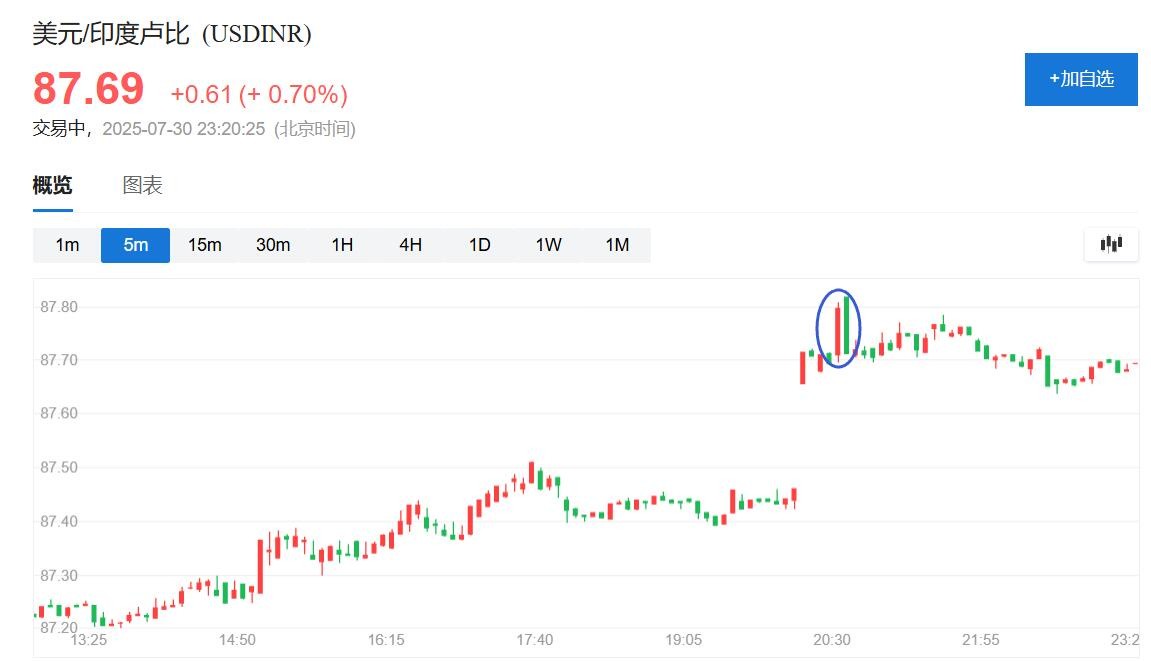Choose the 30m interval
The height and width of the screenshot is (661, 1151).
(x=273, y=245)
